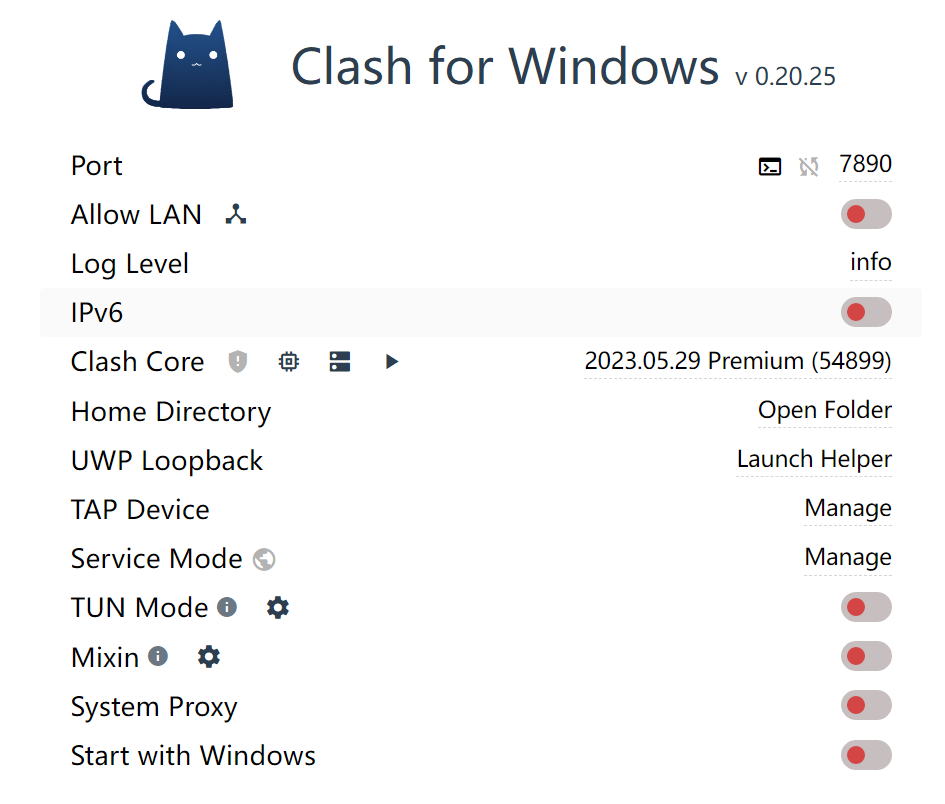The image size is (945, 804).
Task: Click Open Folder for Home Directory
Action: (x=824, y=410)
